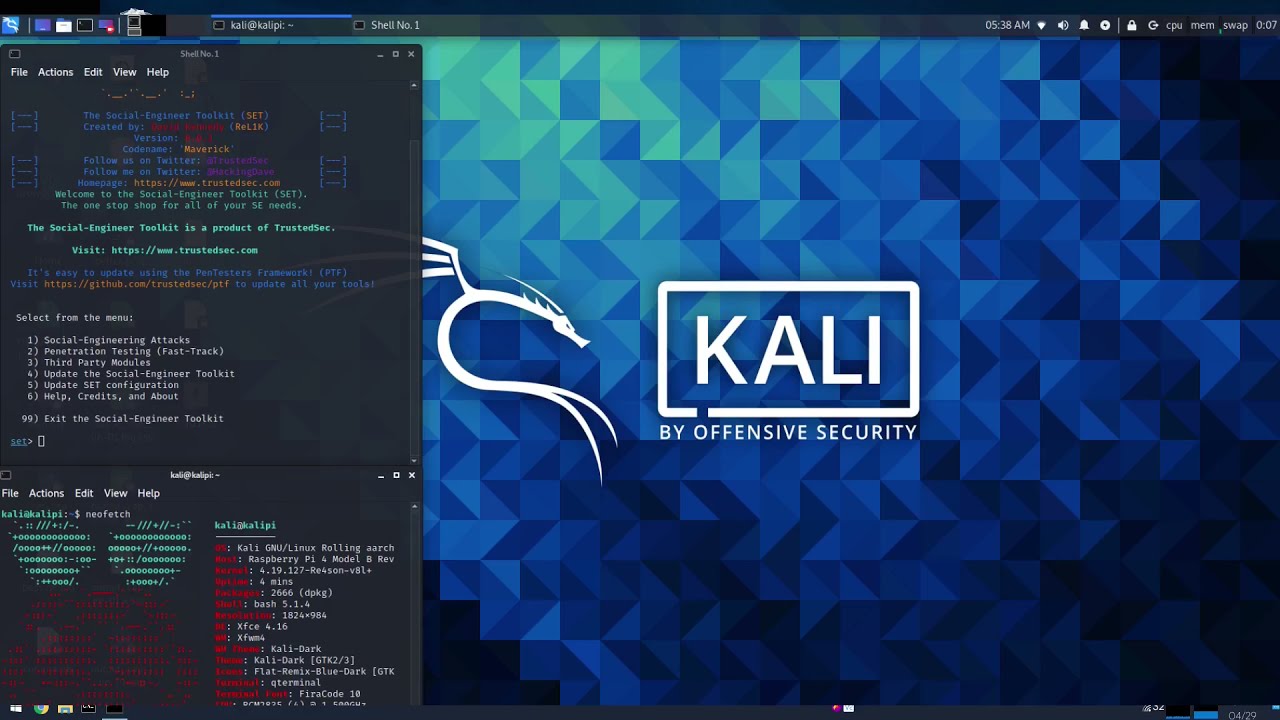Open Help menu in kali@kalipi window
Viewport: 1280px width, 720px height.
pyautogui.click(x=149, y=493)
